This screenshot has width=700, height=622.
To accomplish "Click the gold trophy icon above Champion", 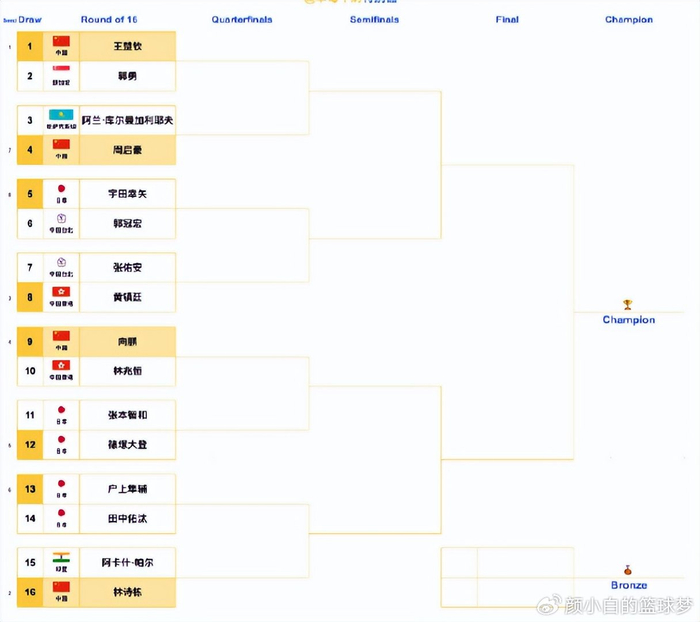I will click(x=628, y=305).
